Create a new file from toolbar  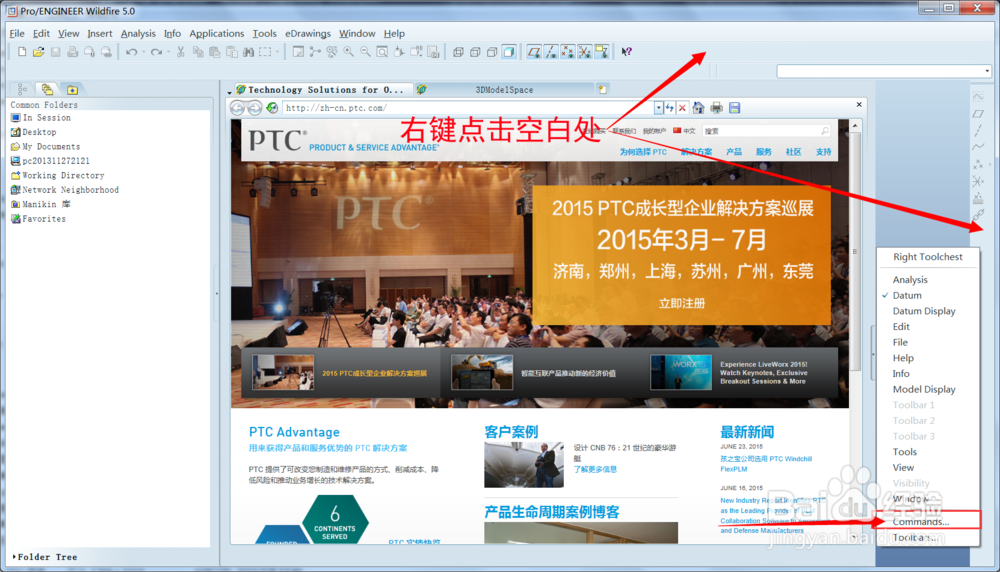pyautogui.click(x=22, y=52)
